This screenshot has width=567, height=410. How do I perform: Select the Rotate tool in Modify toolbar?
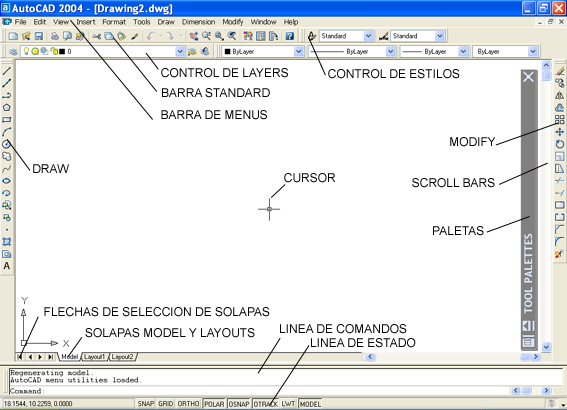(559, 144)
